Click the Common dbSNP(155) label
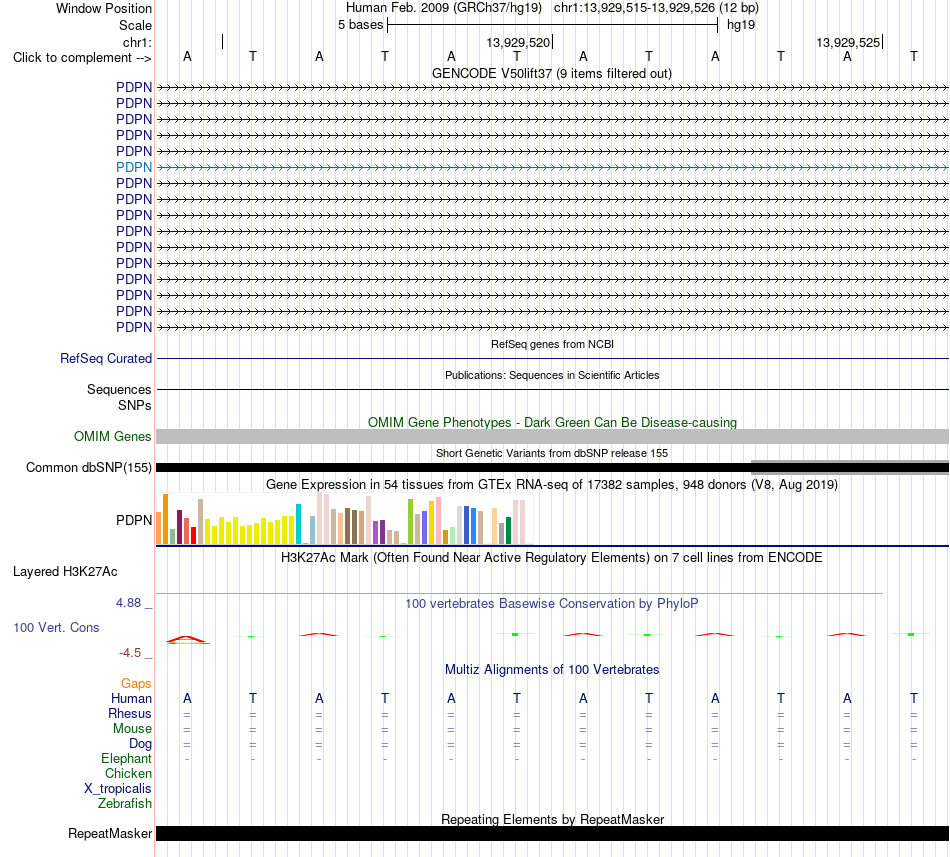The image size is (950, 857). click(x=88, y=468)
